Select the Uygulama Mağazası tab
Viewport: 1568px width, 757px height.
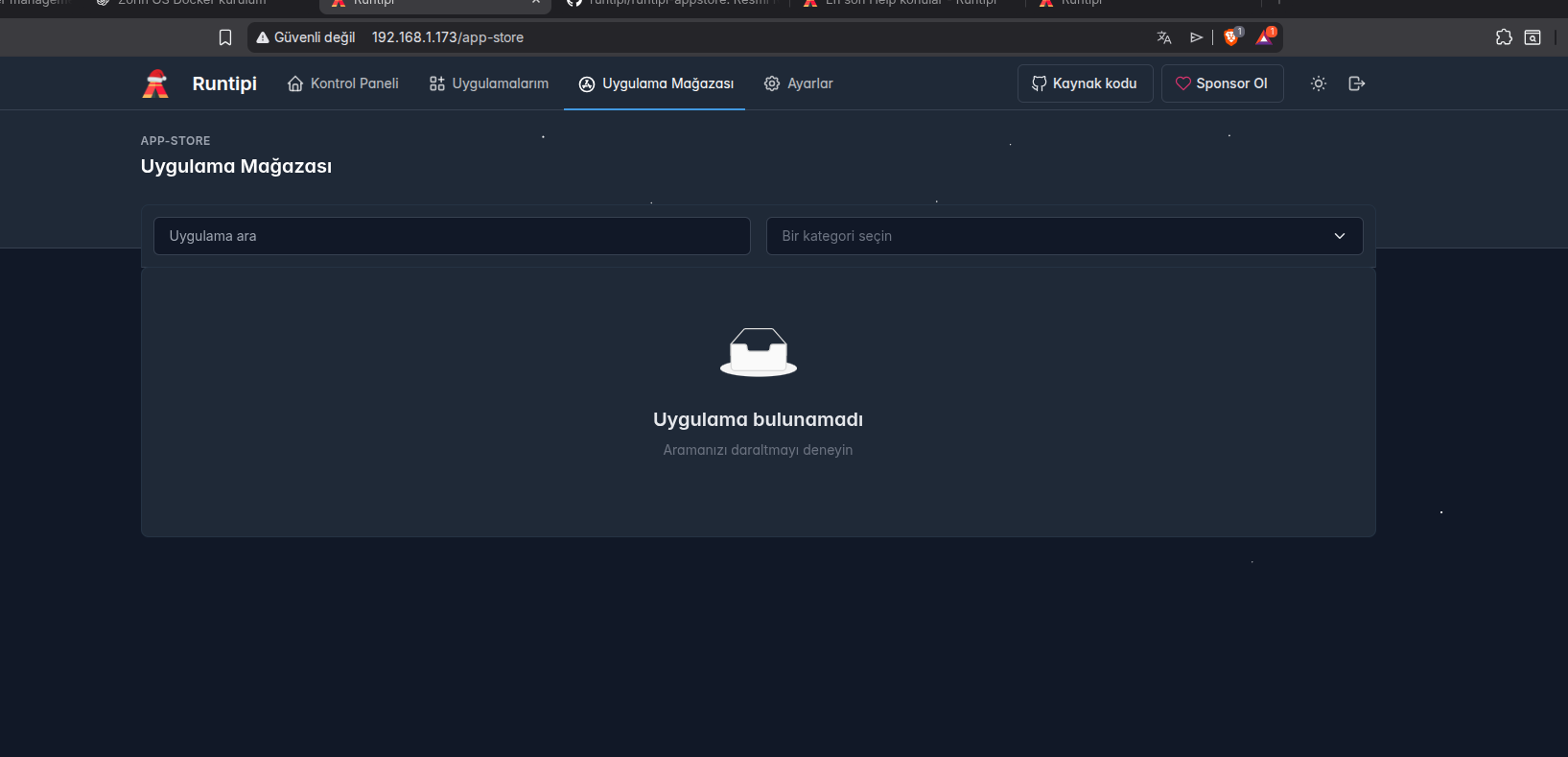[656, 83]
